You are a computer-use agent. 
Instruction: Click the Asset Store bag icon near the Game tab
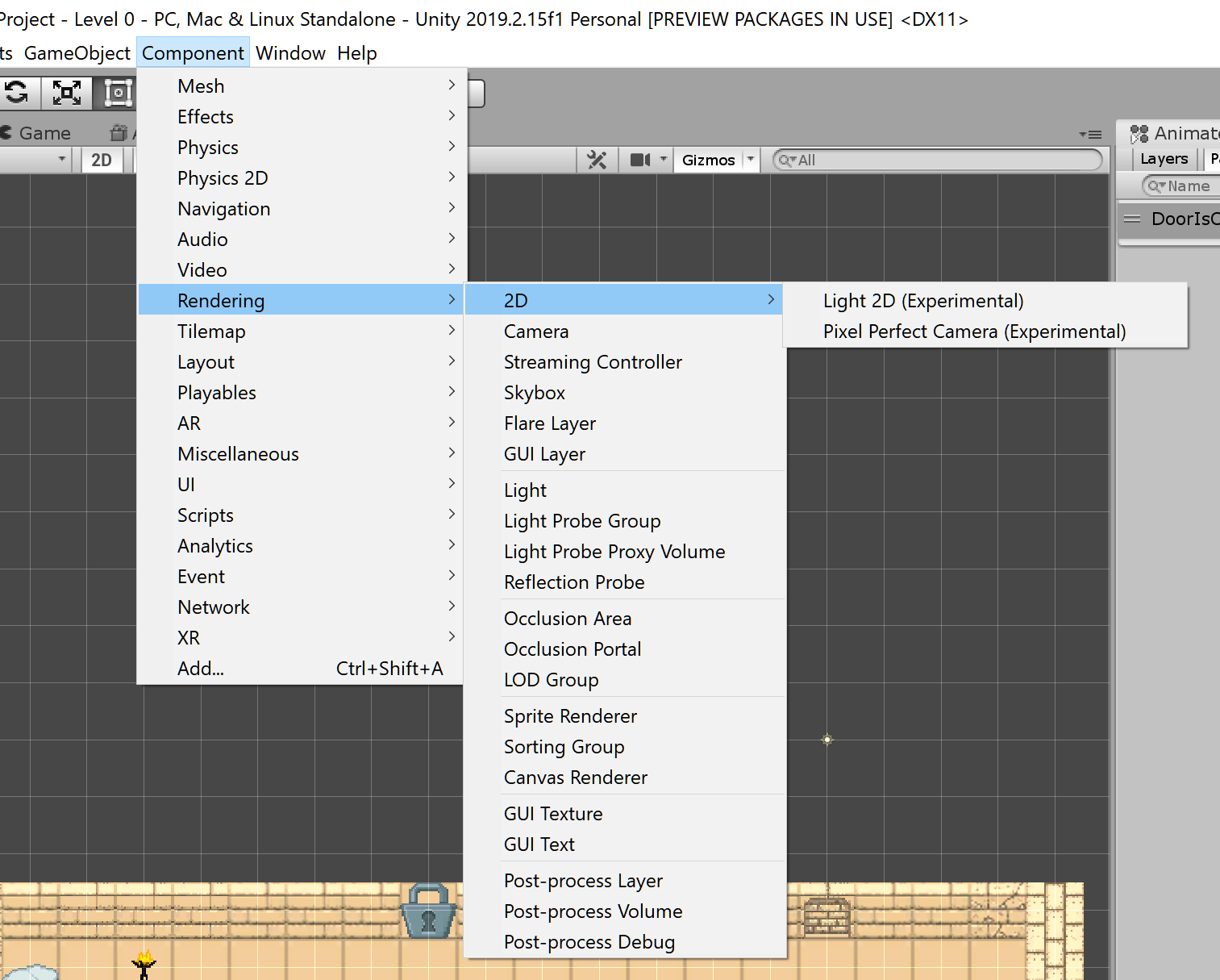pyautogui.click(x=119, y=132)
